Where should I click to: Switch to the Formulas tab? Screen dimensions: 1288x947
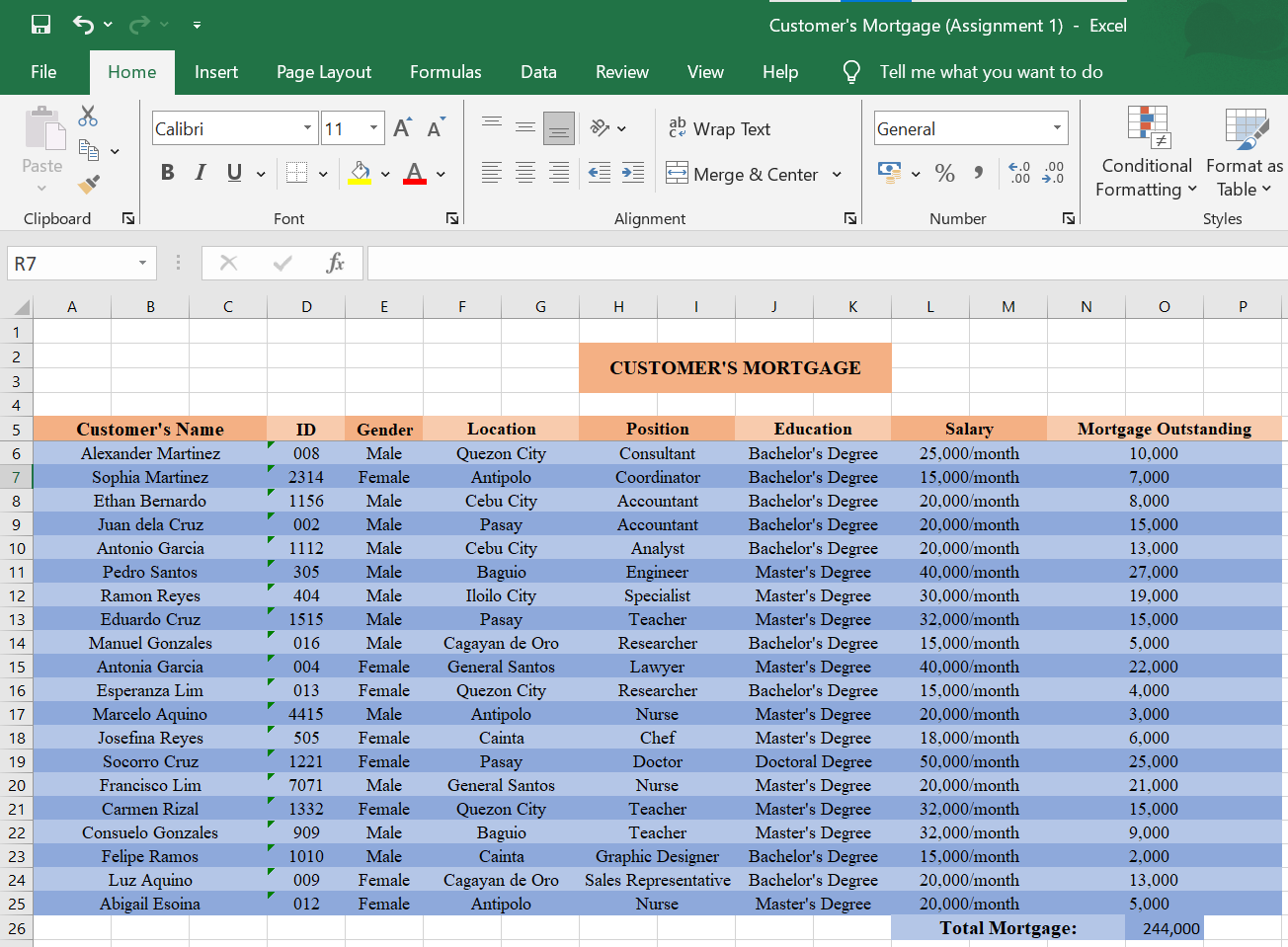(x=445, y=72)
